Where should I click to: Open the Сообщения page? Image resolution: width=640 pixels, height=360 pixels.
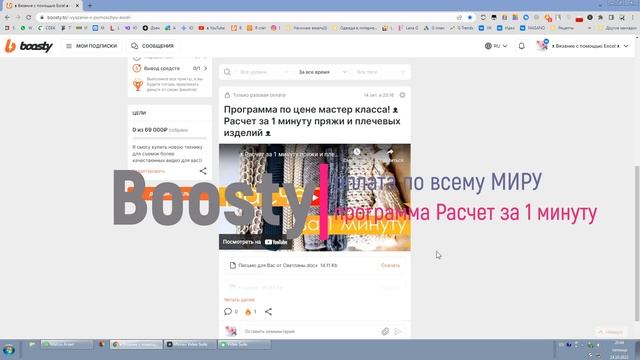pos(153,46)
